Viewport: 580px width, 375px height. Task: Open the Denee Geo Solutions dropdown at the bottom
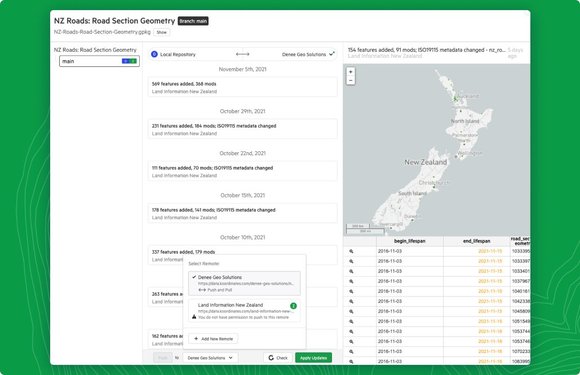(210, 358)
